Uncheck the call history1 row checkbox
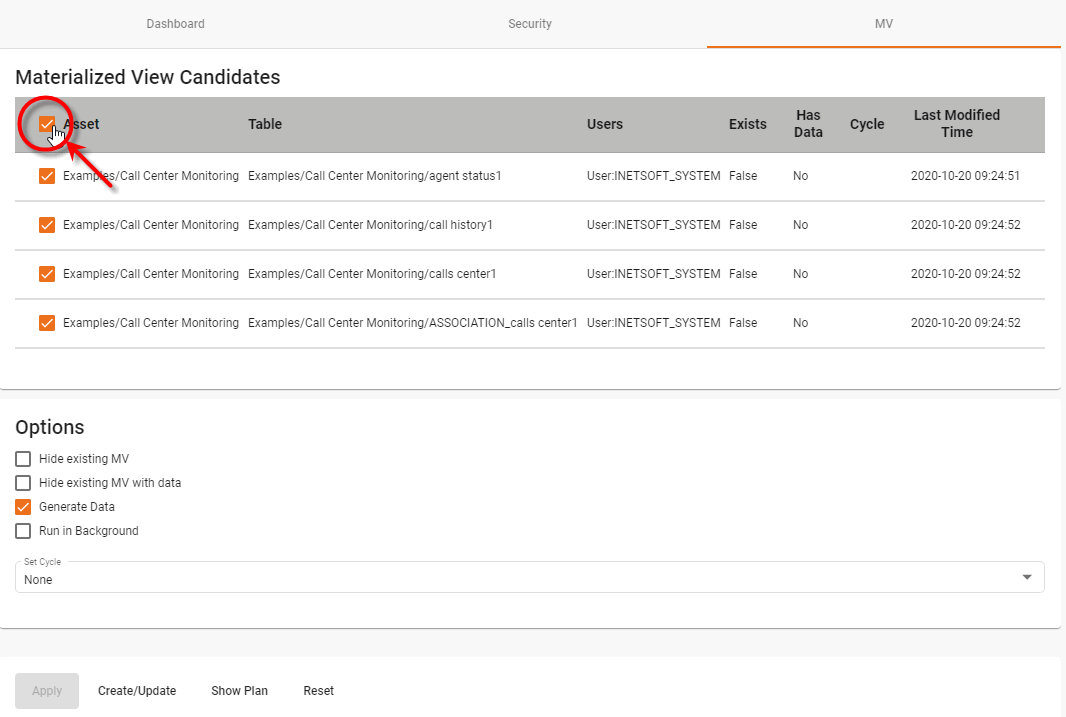 click(47, 224)
